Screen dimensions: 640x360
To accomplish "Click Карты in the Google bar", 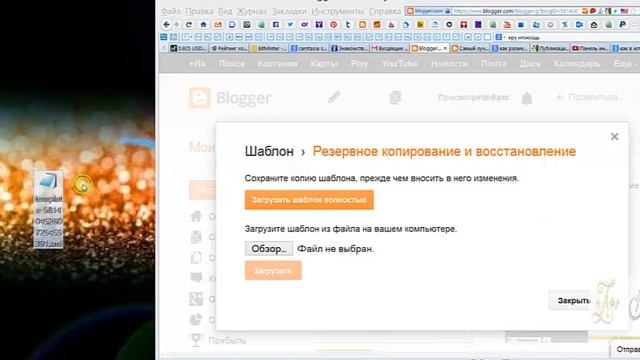I will pos(324,64).
